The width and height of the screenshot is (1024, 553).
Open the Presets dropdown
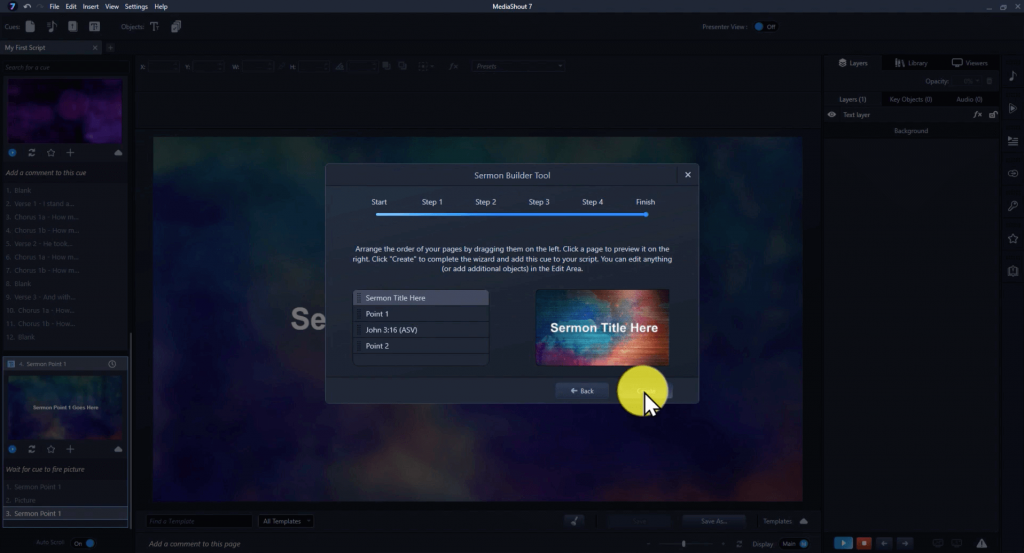click(x=519, y=66)
